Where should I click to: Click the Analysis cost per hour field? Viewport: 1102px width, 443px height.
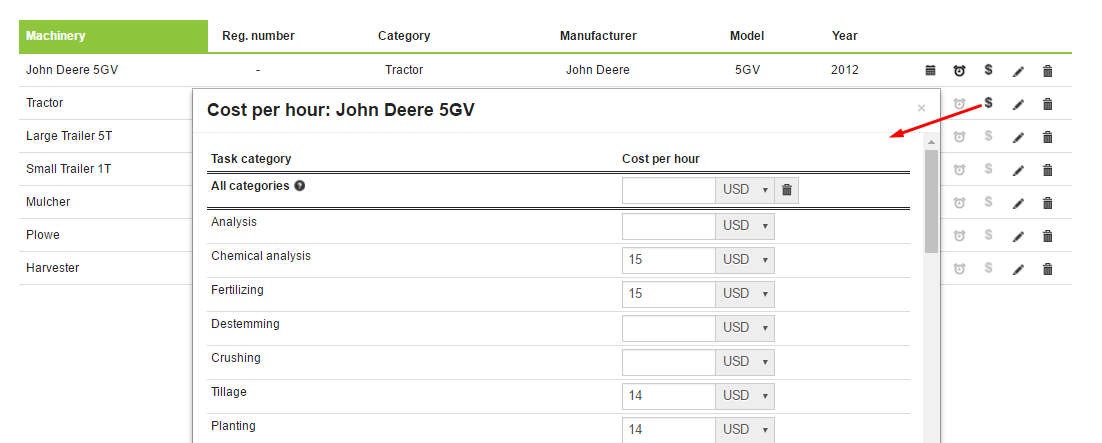[x=668, y=226]
